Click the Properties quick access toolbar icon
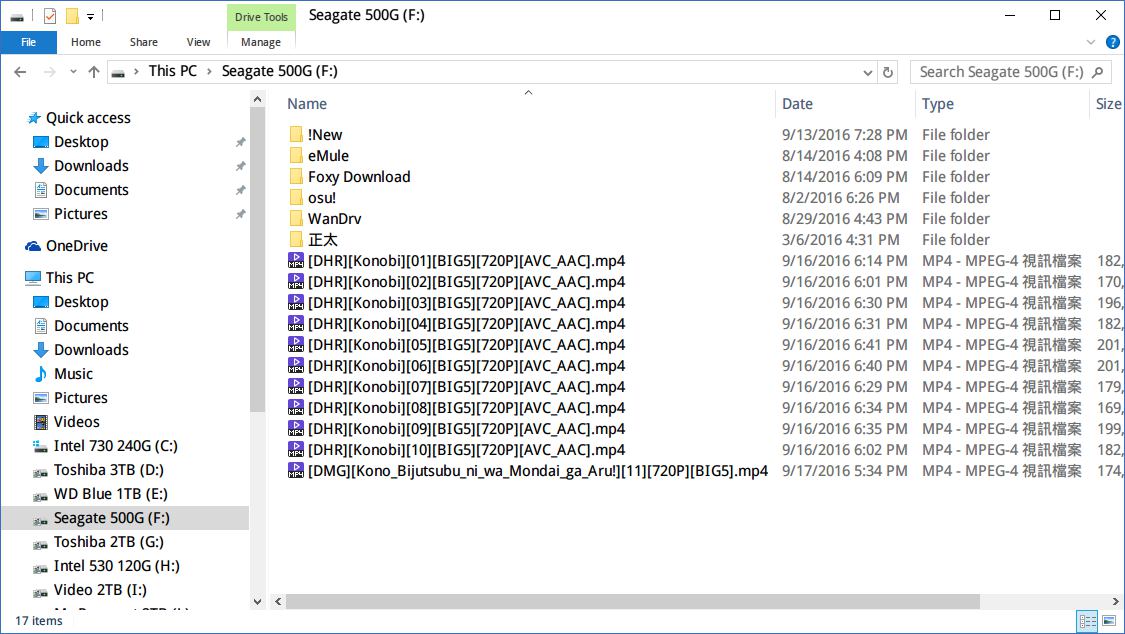1125x634 pixels. (x=50, y=16)
